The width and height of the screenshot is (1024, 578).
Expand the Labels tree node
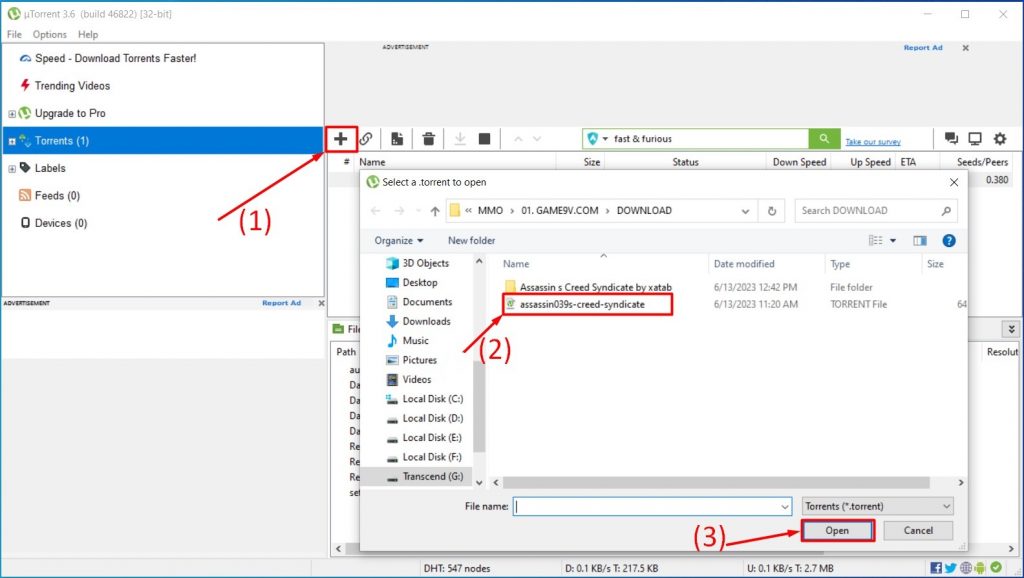pos(12,169)
